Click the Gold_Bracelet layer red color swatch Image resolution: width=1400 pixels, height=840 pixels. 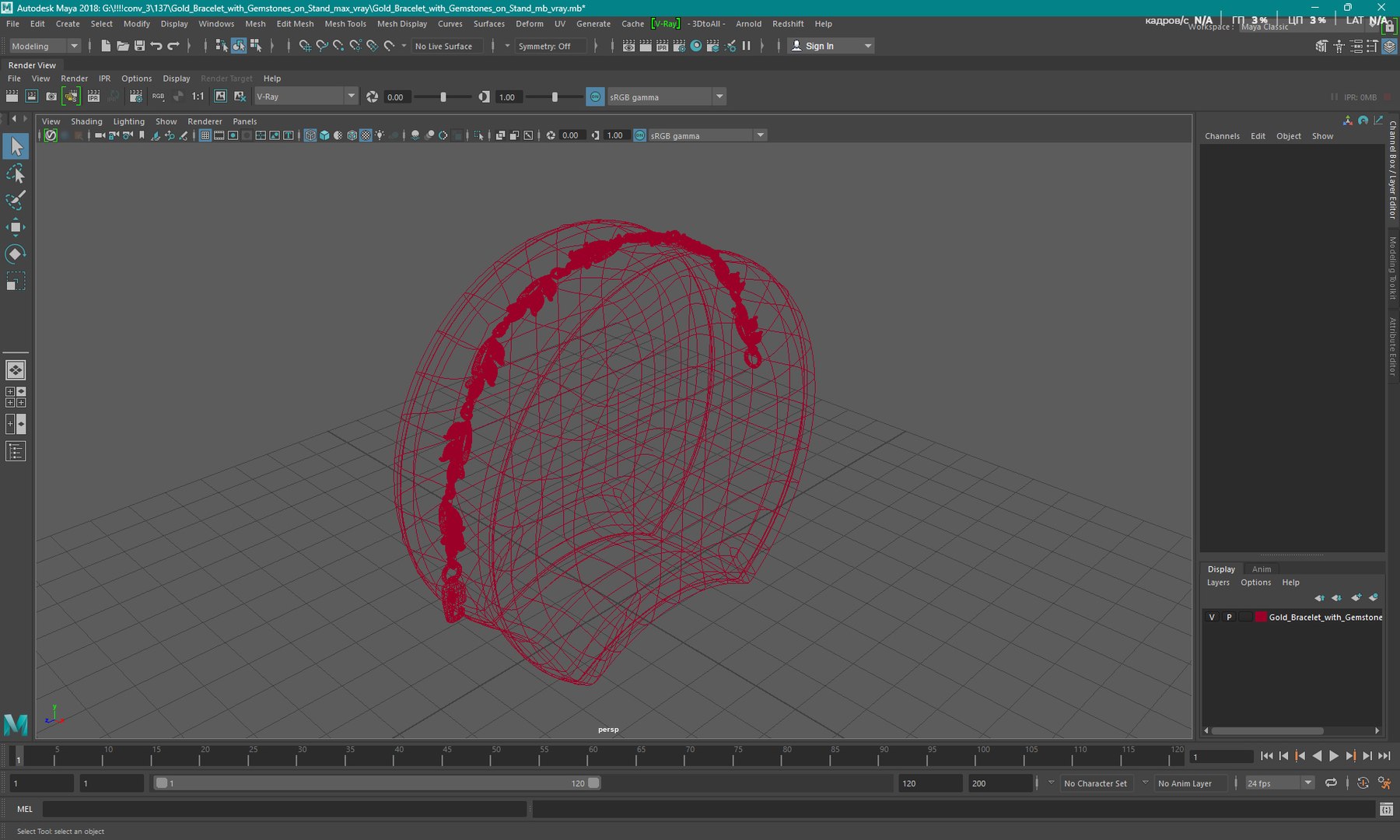[x=1260, y=617]
